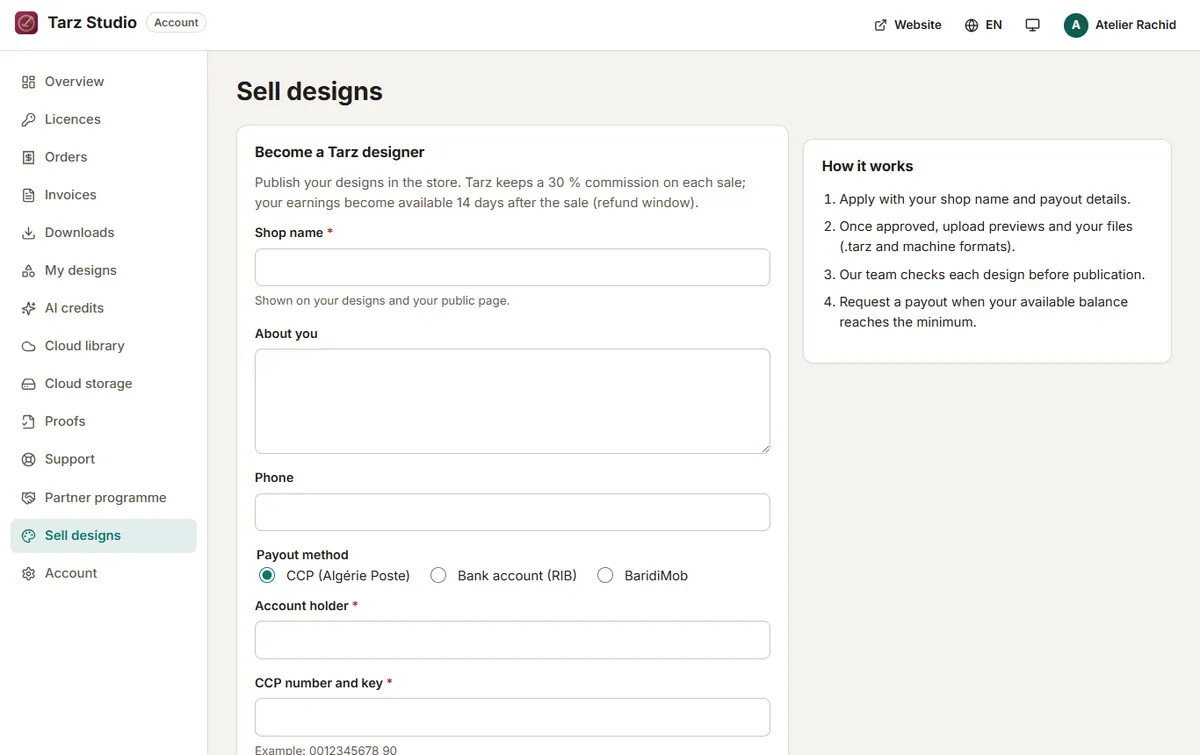The height and width of the screenshot is (755, 1200).
Task: Click inside the About you textarea
Action: click(512, 401)
